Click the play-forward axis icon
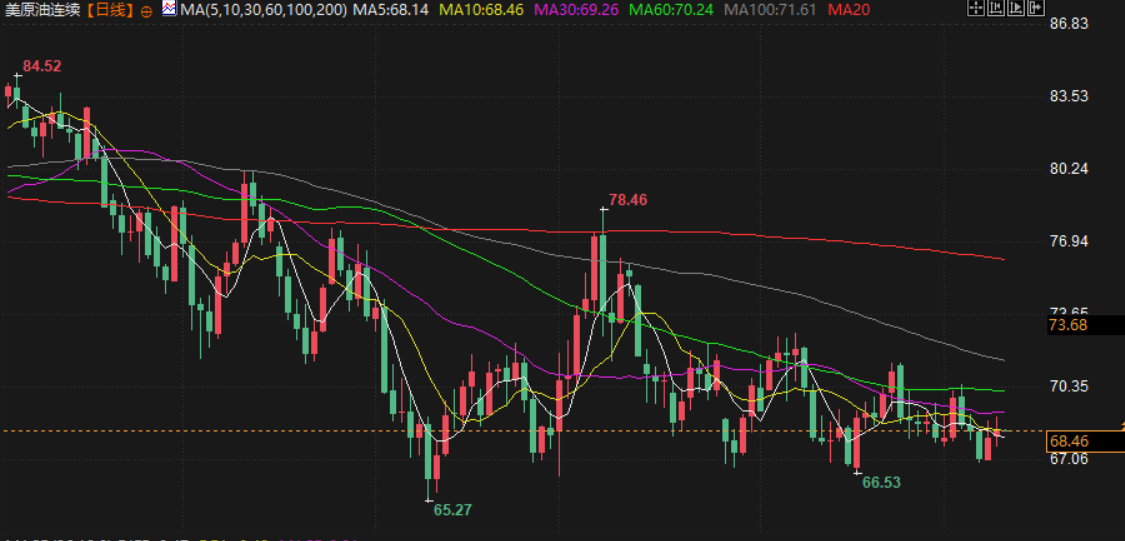 click(x=1016, y=8)
